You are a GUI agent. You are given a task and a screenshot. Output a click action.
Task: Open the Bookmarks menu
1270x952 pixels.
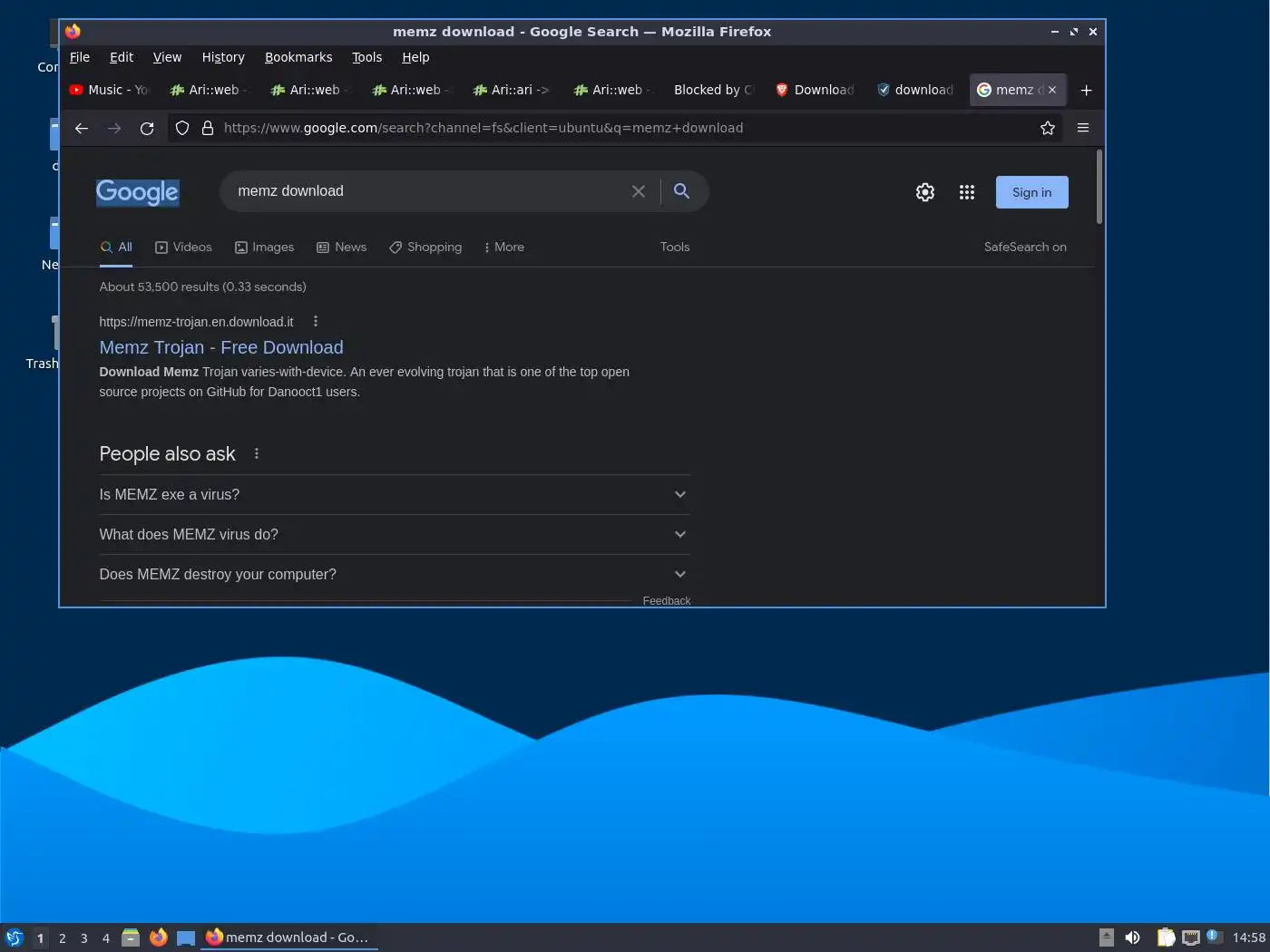298,57
